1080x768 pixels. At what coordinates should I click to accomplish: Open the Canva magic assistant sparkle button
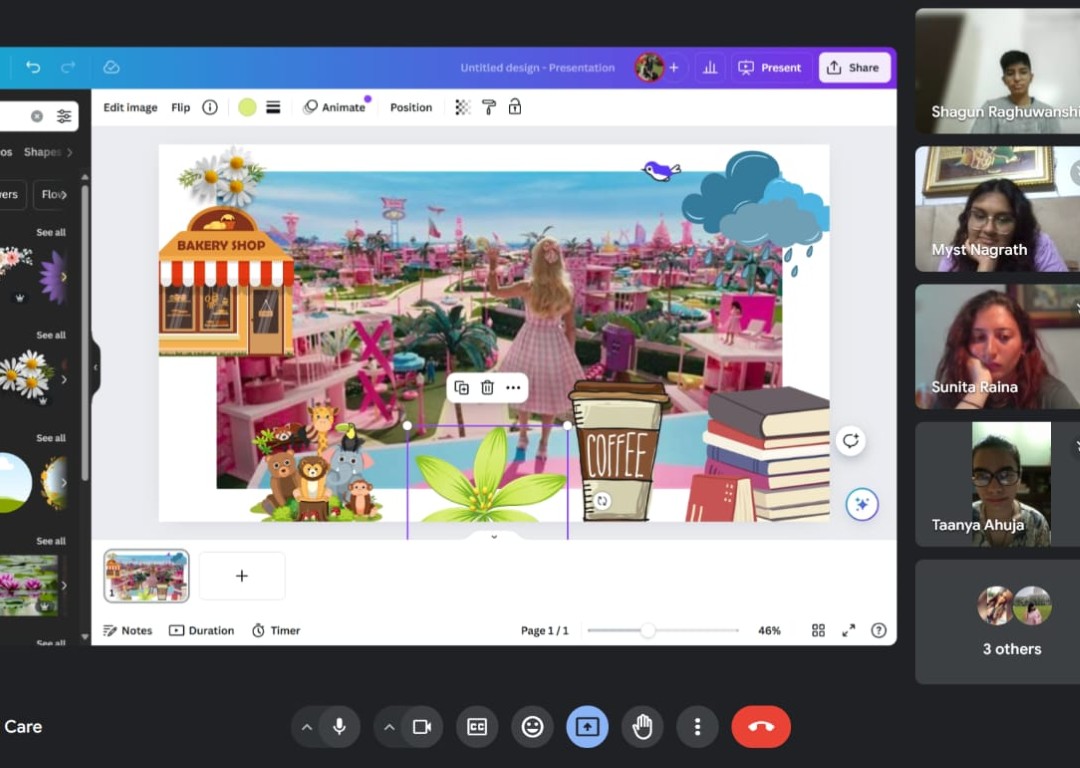[861, 505]
